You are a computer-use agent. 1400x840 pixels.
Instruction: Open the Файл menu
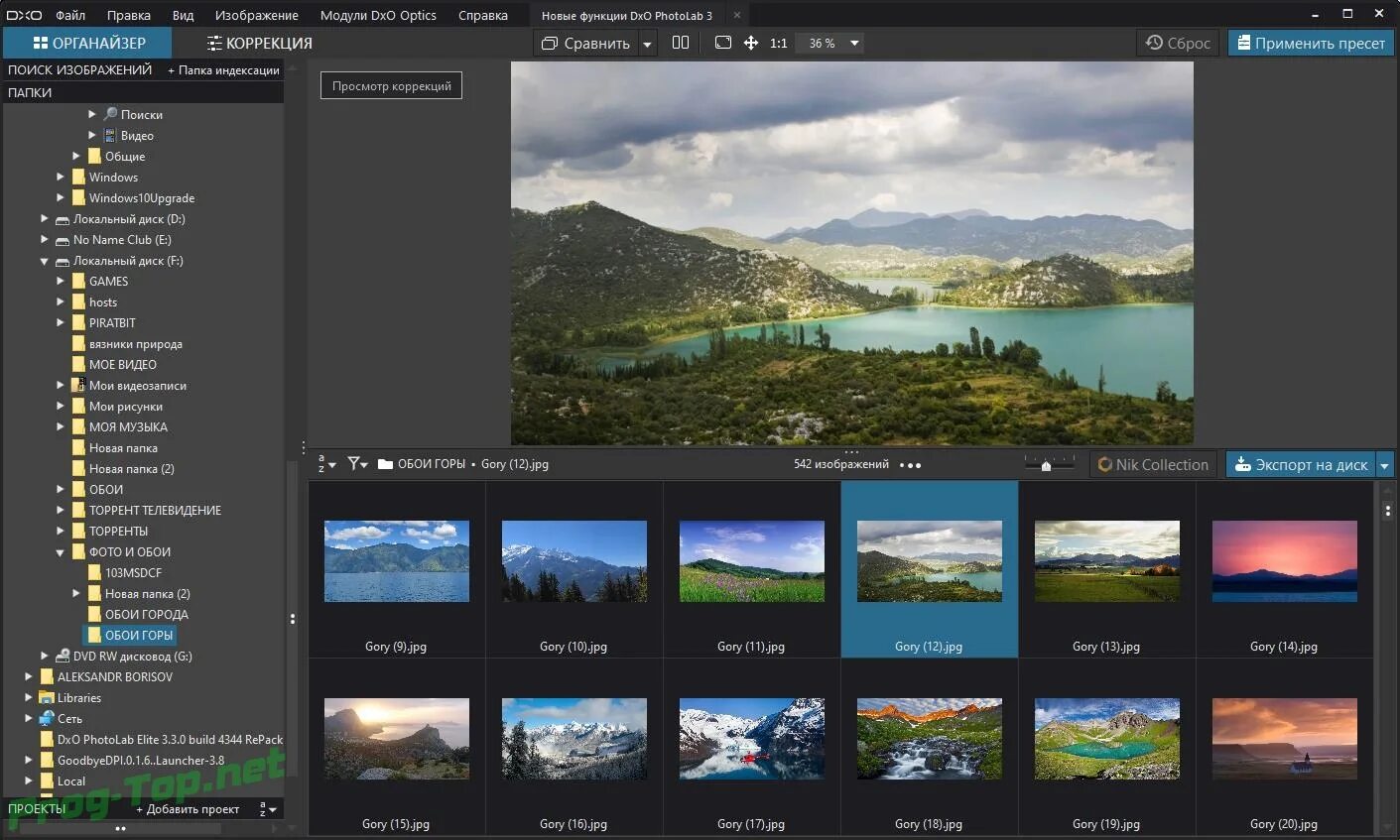[70, 15]
